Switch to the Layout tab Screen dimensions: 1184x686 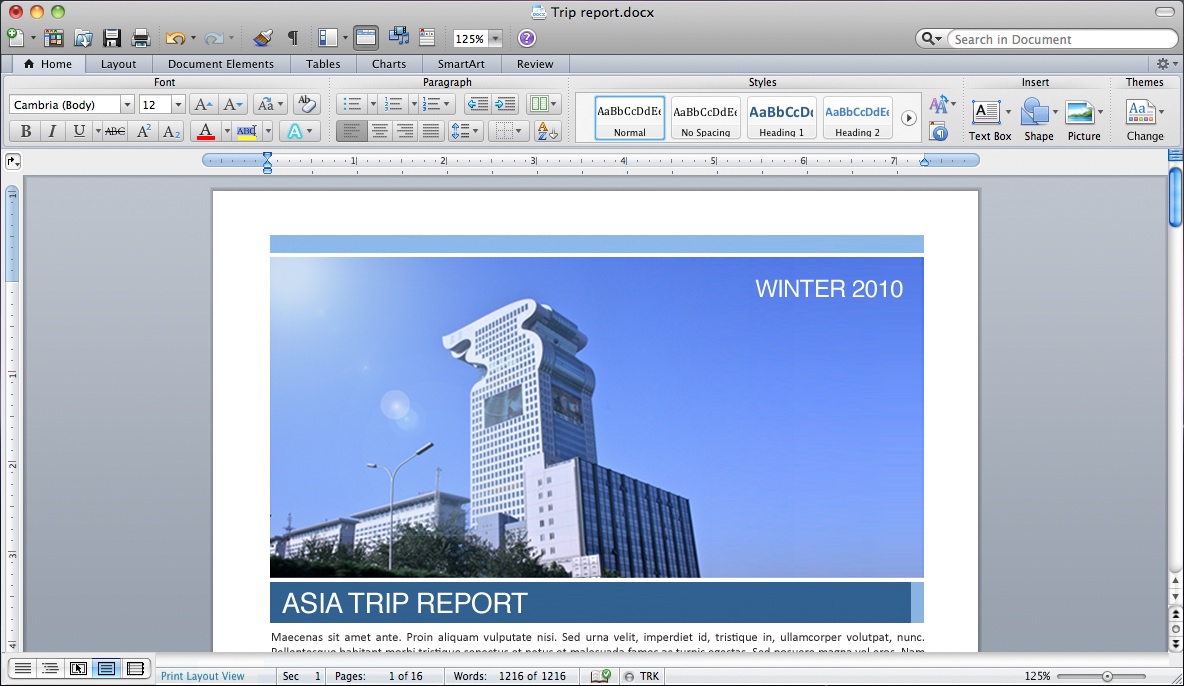tap(118, 63)
